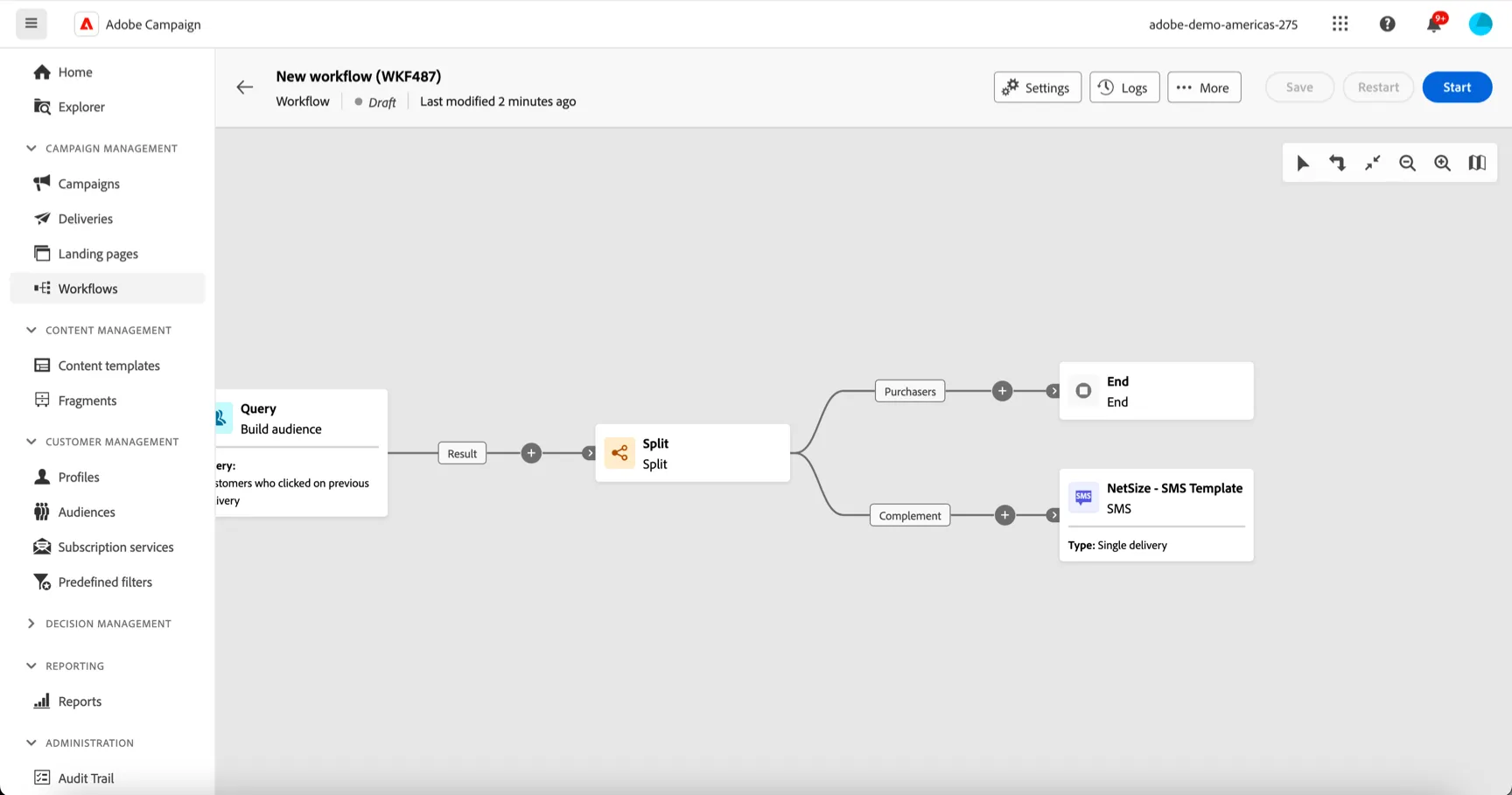Zoom in on the workflow canvas
The image size is (1512, 795).
[x=1442, y=163]
